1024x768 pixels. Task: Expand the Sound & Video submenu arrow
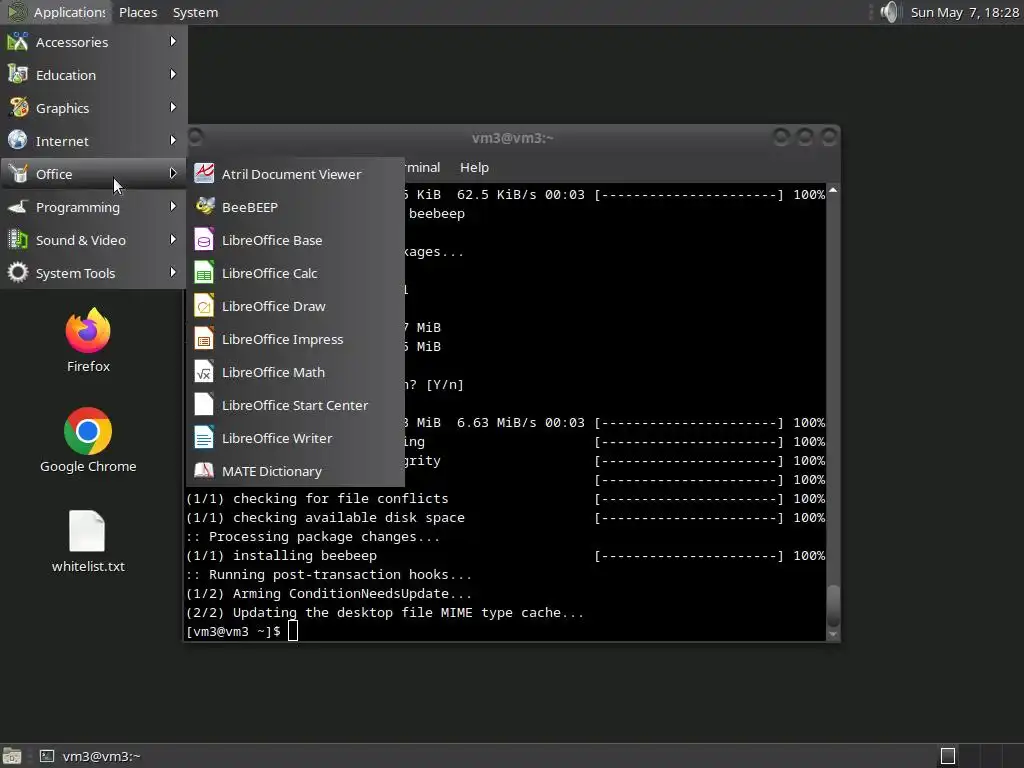(172, 240)
